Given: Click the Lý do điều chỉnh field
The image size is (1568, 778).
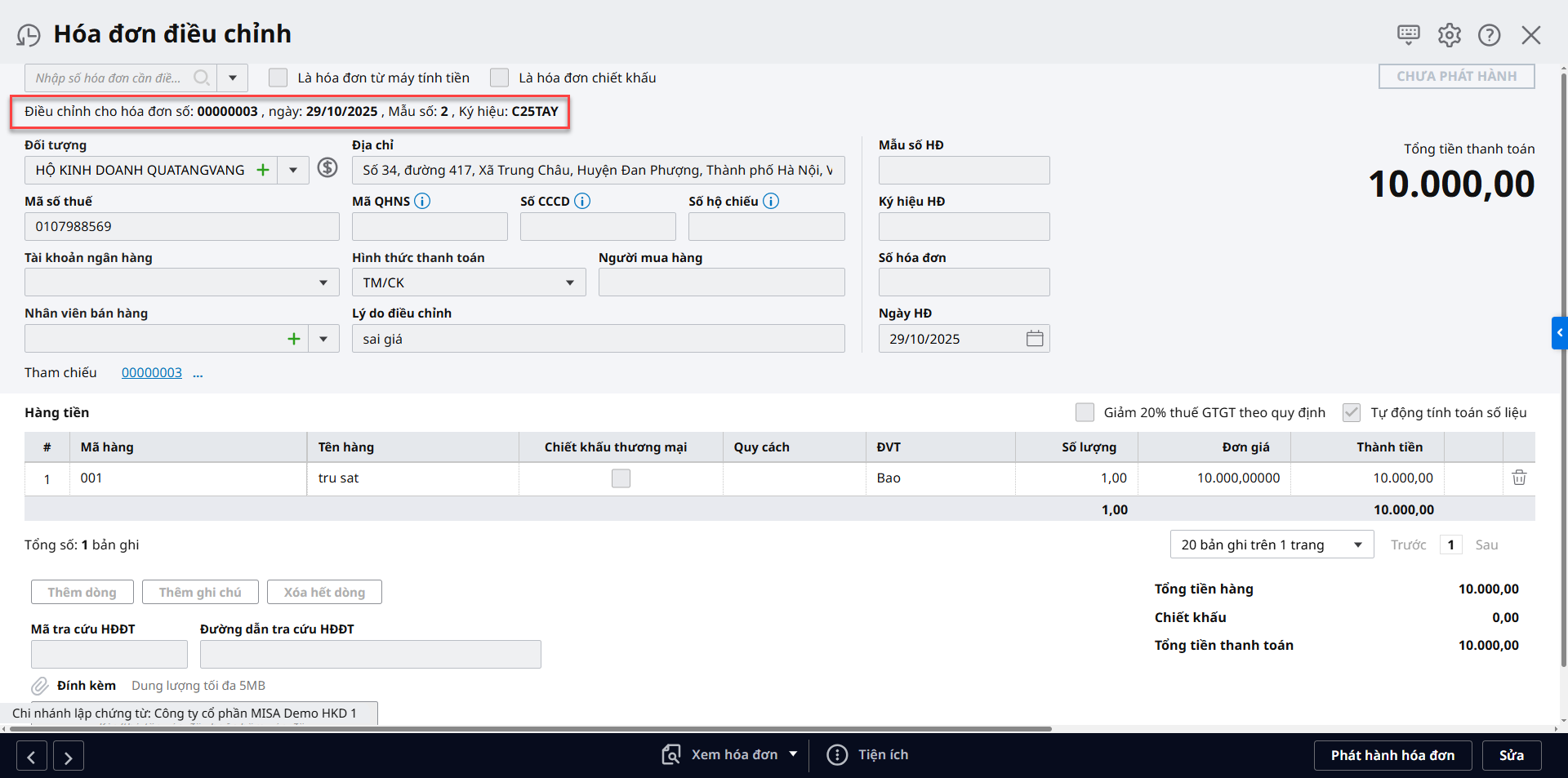Looking at the screenshot, I should [598, 339].
